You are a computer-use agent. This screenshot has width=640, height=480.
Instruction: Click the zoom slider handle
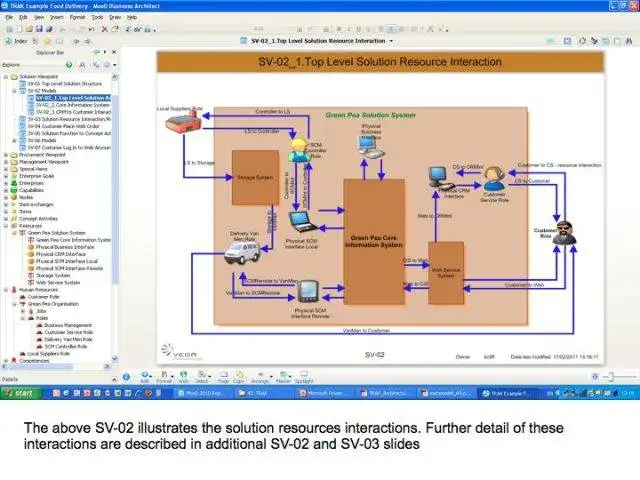click(x=611, y=376)
